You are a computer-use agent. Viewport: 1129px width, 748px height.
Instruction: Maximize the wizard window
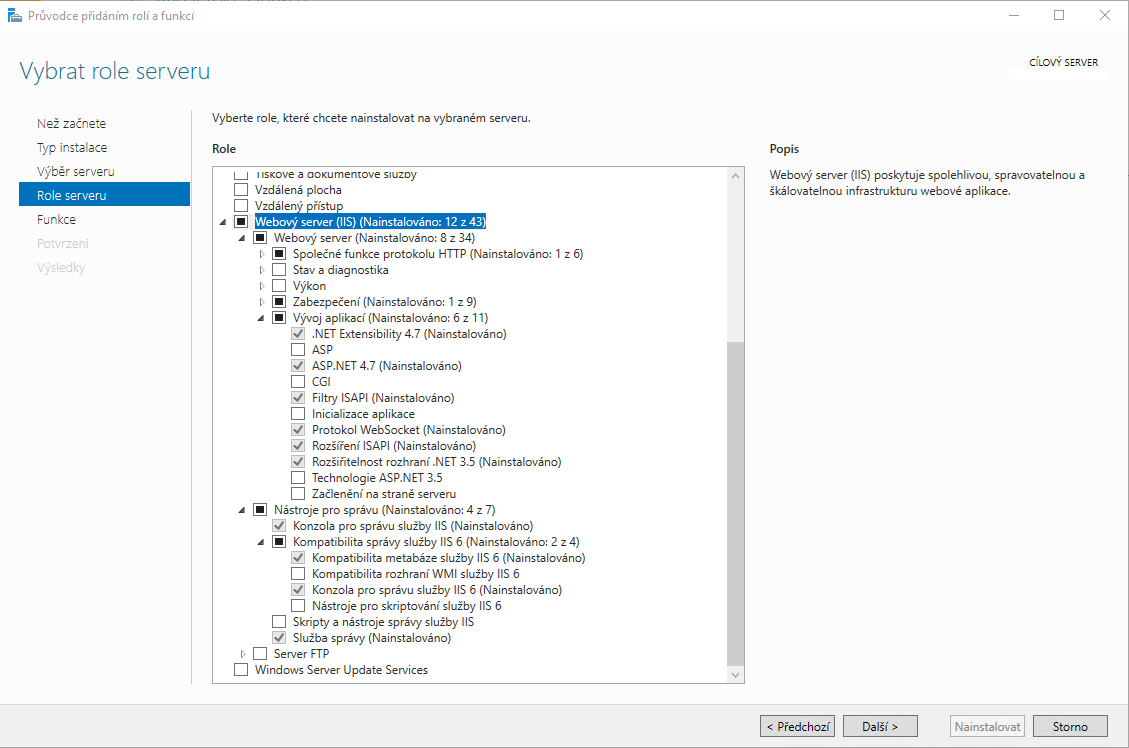[1059, 15]
